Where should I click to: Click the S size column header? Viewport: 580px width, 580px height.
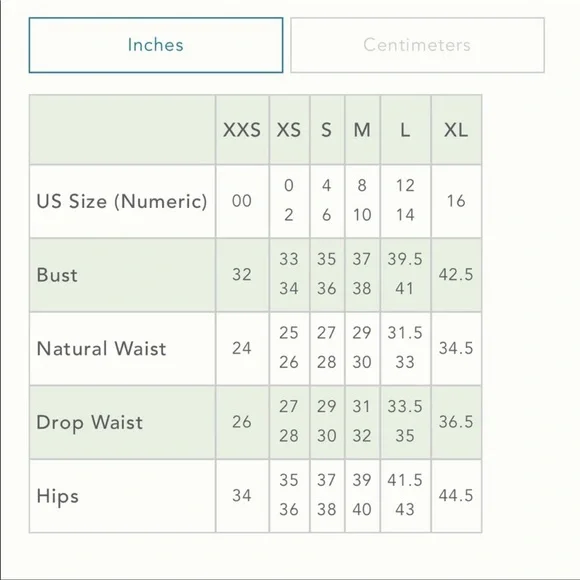pyautogui.click(x=327, y=130)
